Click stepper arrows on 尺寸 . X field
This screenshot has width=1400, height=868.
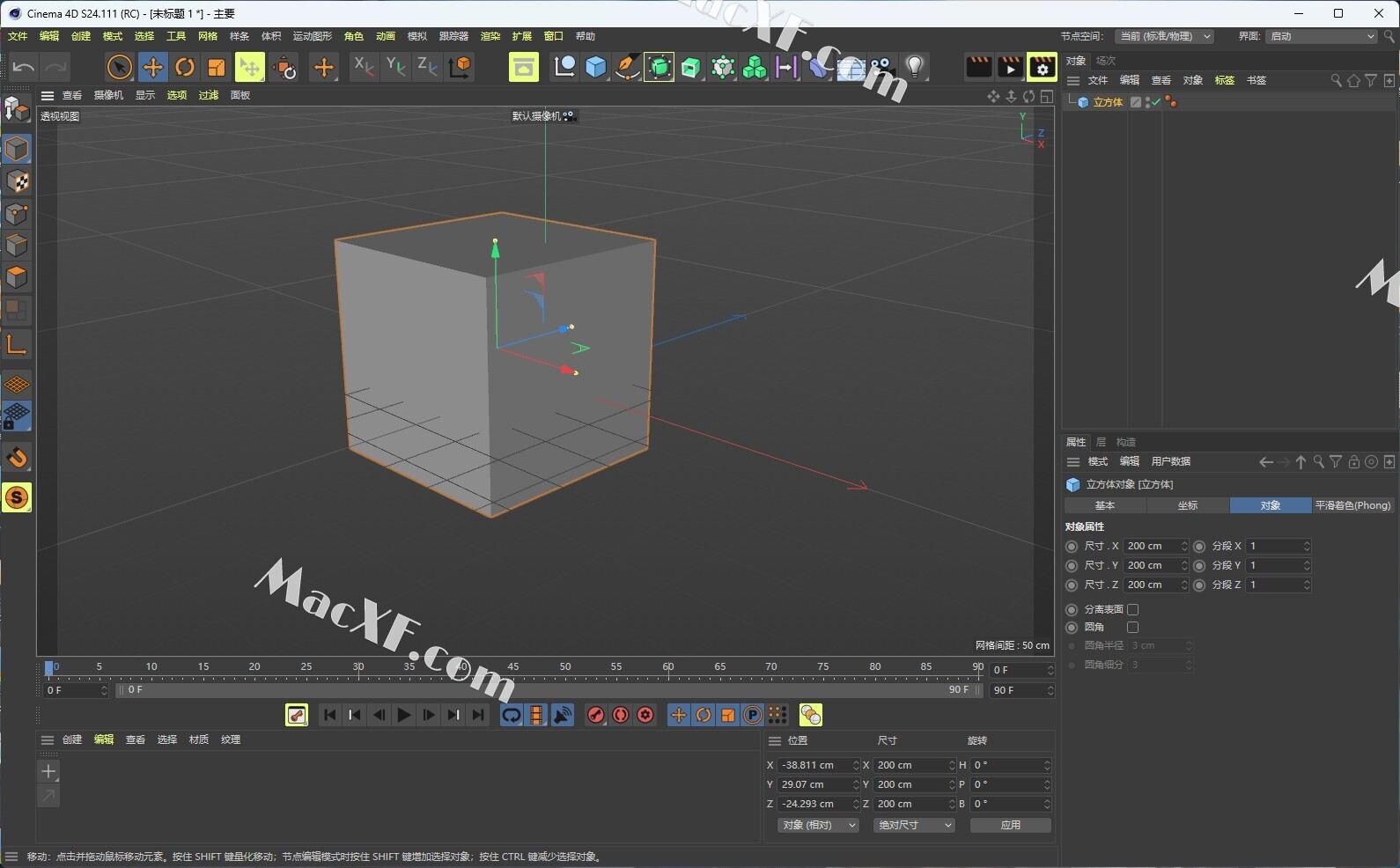click(1184, 547)
